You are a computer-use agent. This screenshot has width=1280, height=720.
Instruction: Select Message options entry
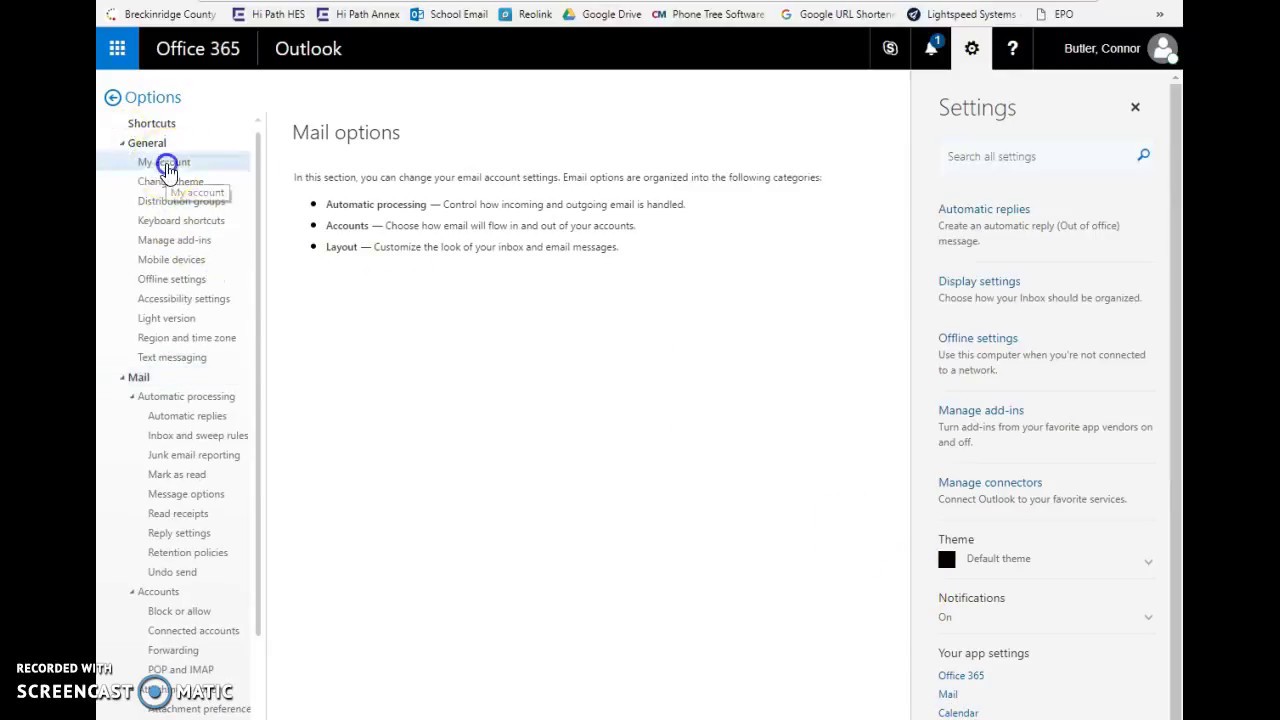click(x=186, y=494)
